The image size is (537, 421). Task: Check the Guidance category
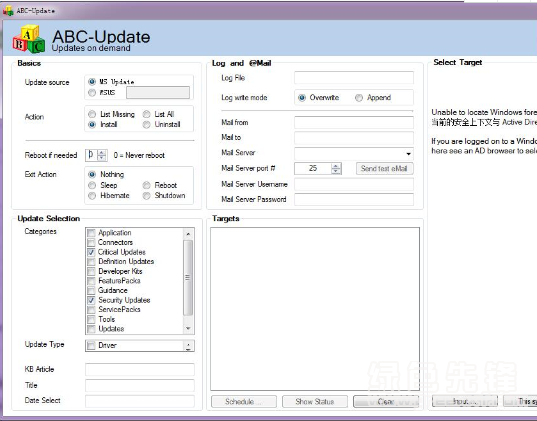point(91,290)
